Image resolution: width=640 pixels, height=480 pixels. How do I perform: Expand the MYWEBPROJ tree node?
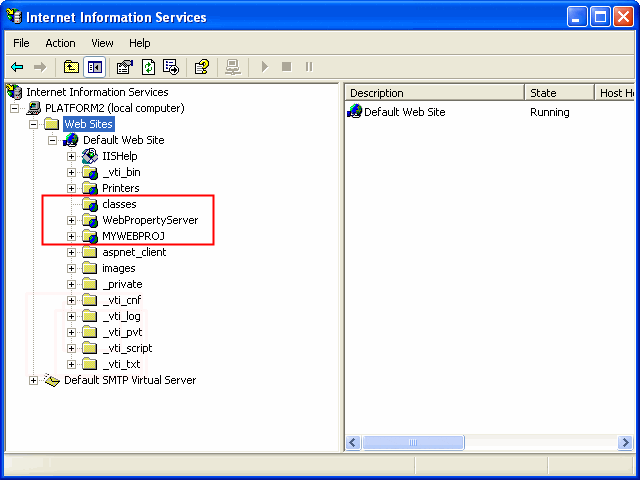point(71,236)
